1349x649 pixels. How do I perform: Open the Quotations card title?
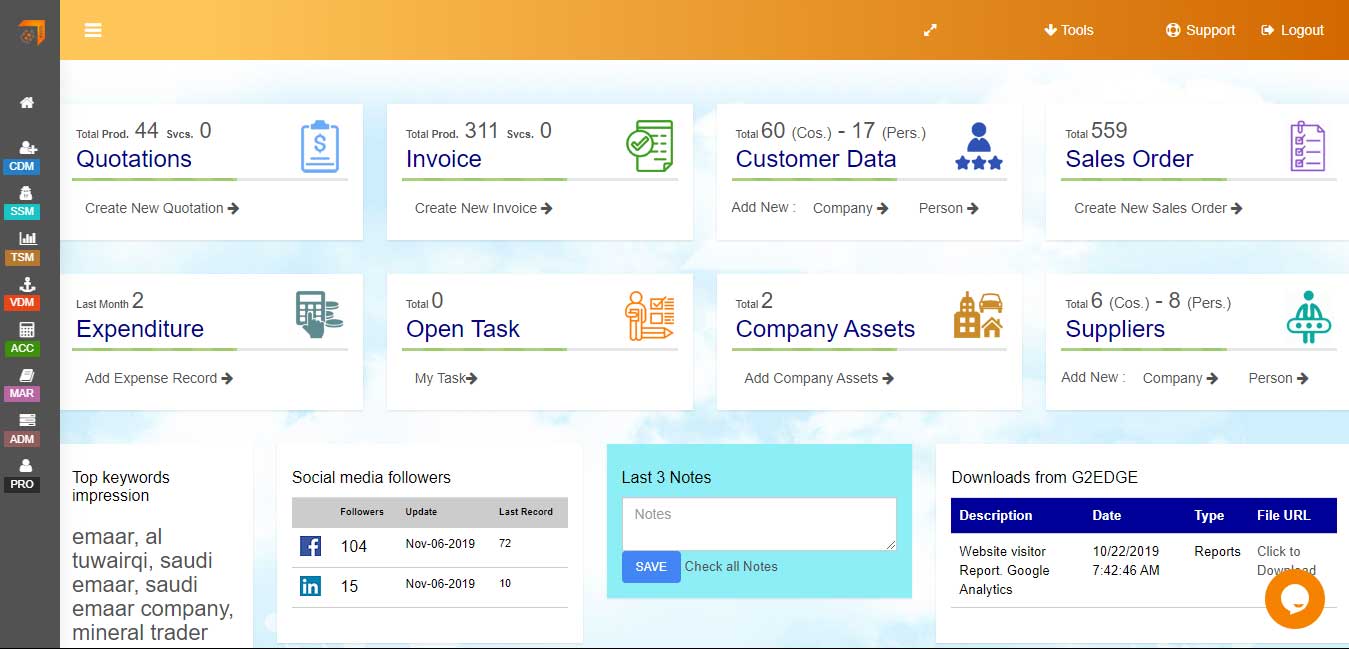click(x=134, y=159)
